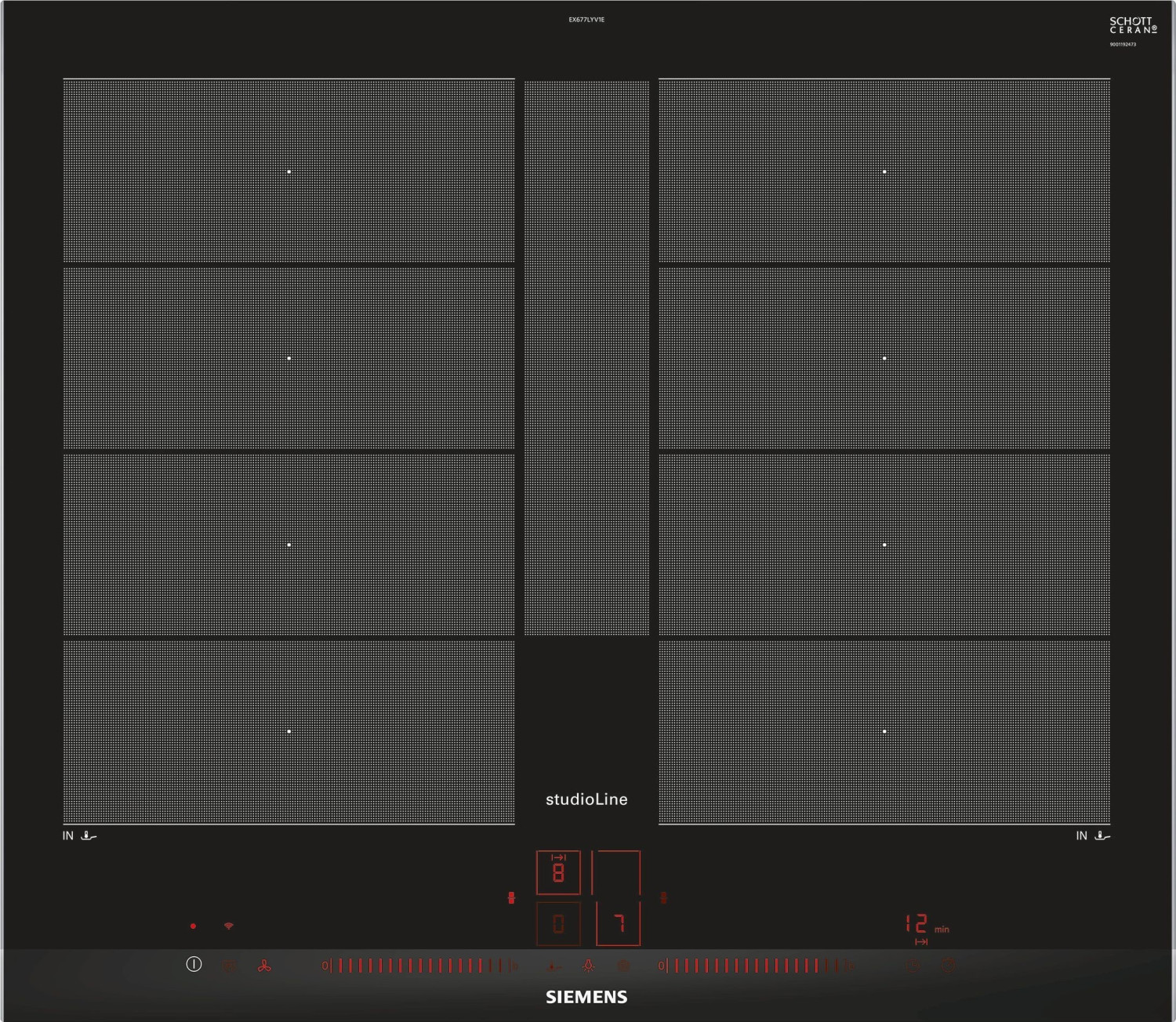Tap the red fan ventilation icon
This screenshot has height=1022, width=1176.
[x=264, y=966]
